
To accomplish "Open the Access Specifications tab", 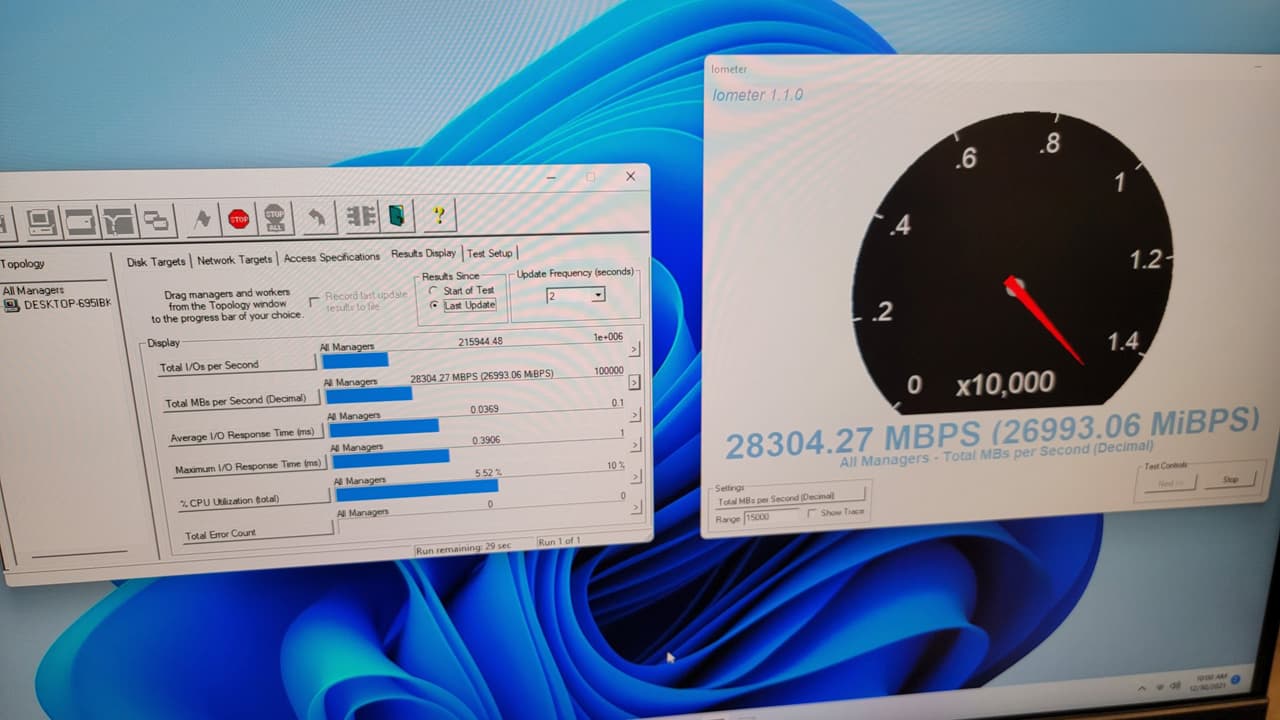I will [x=331, y=257].
